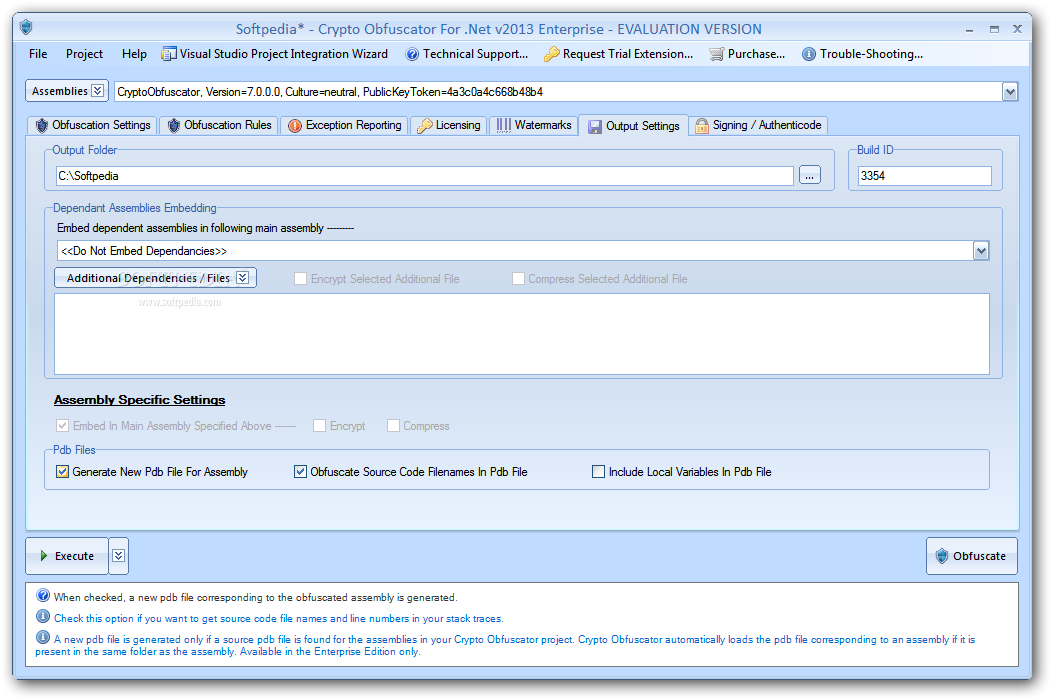1052x700 pixels.
Task: Click Technical Support... menu item
Action: 467,54
